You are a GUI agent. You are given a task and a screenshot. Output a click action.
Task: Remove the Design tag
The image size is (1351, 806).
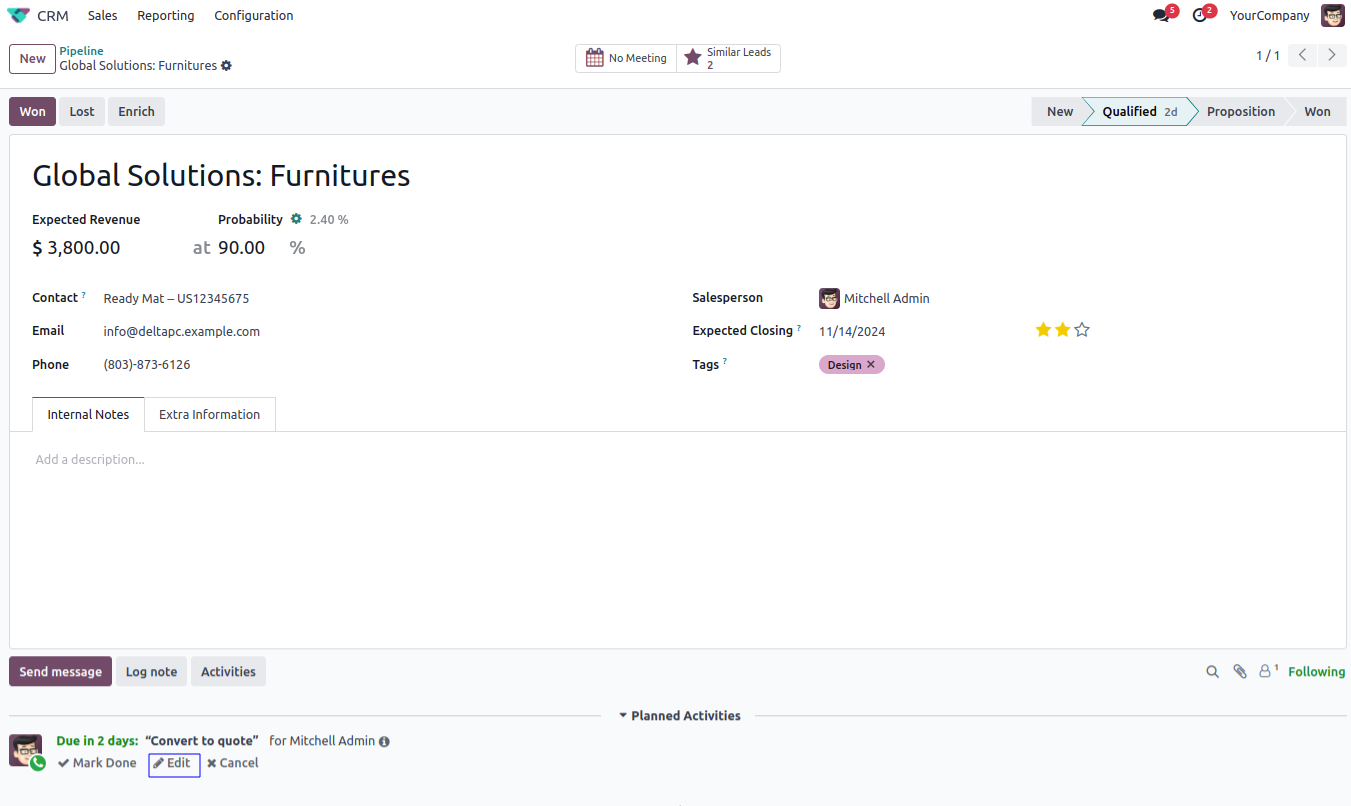(x=871, y=365)
